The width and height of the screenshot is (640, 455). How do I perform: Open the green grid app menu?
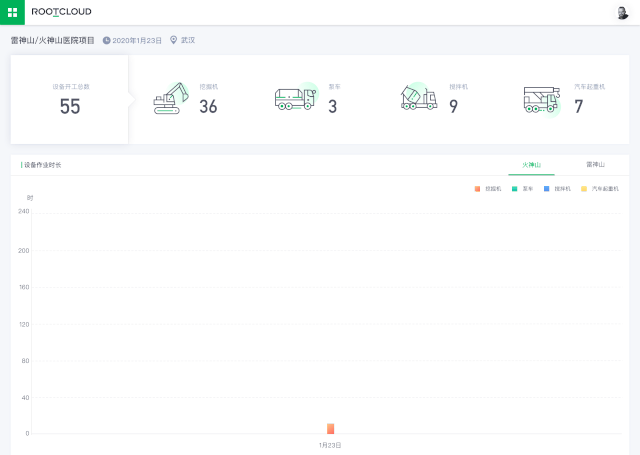11,12
